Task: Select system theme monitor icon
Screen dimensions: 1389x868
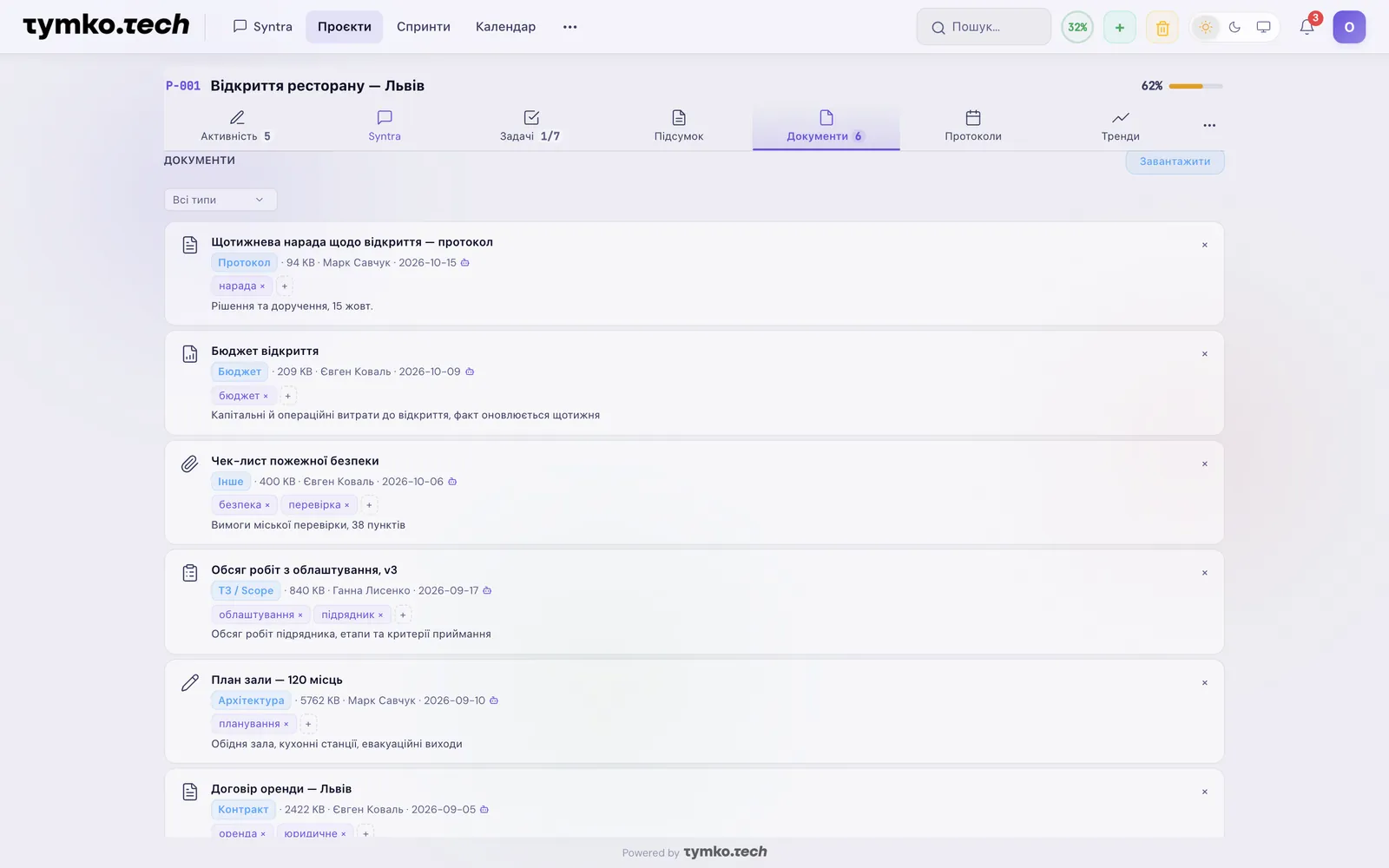Action: point(1263,27)
